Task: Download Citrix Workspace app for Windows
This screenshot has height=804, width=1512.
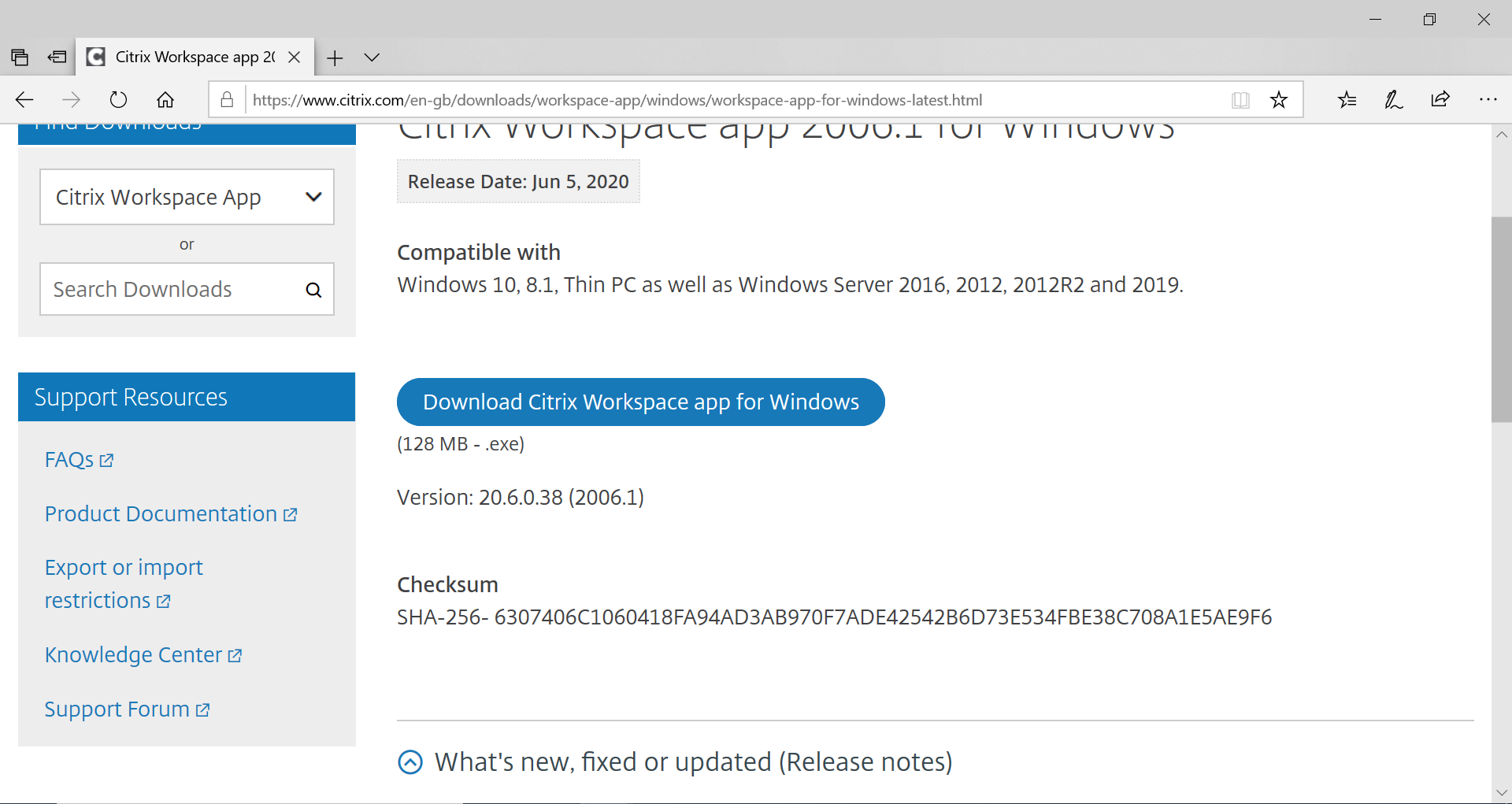Action: point(641,402)
